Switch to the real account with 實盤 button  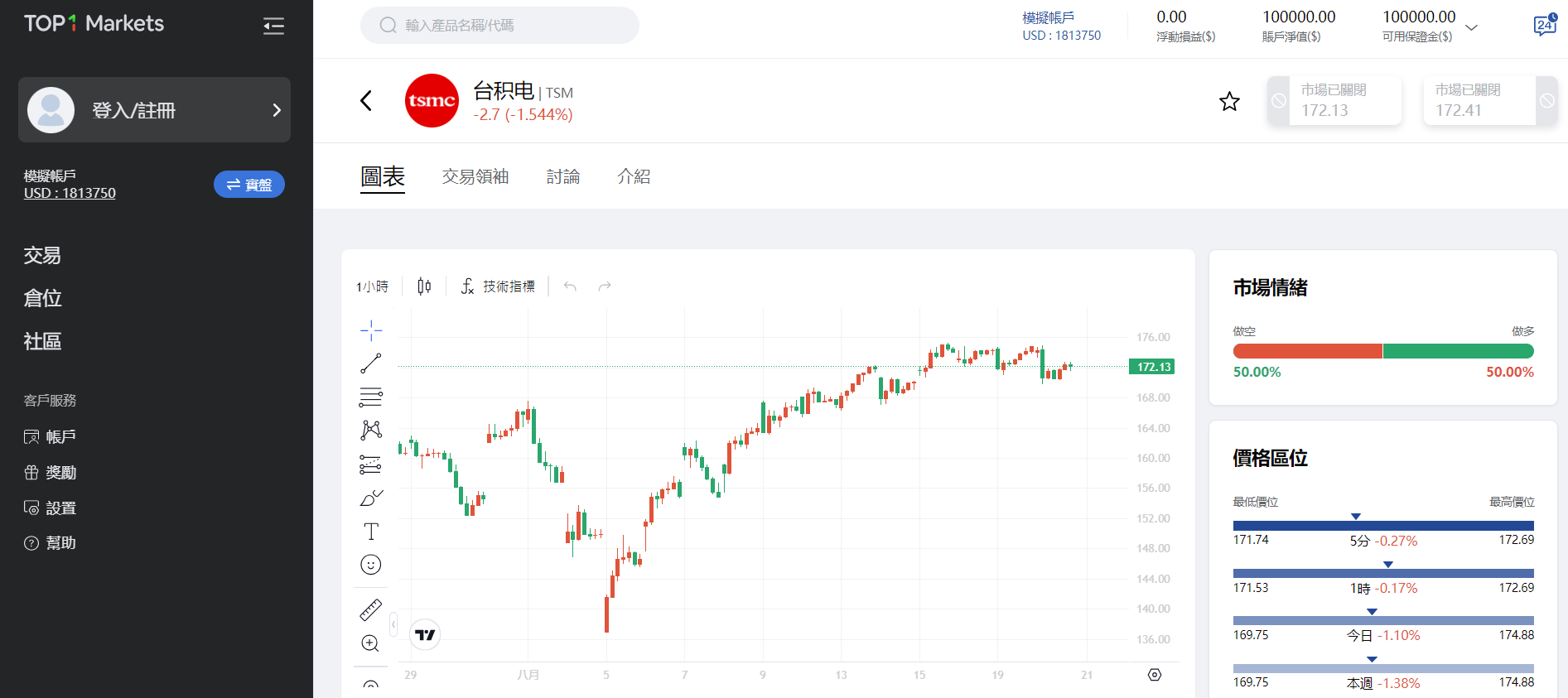249,185
